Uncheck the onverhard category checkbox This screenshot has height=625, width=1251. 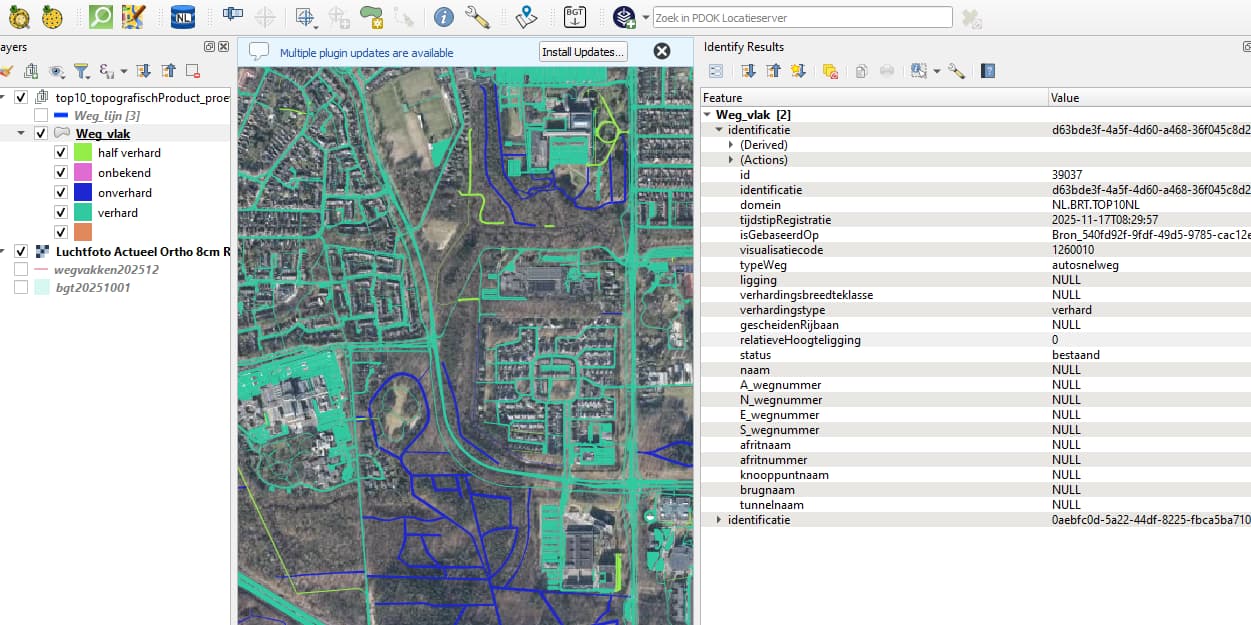coord(61,192)
